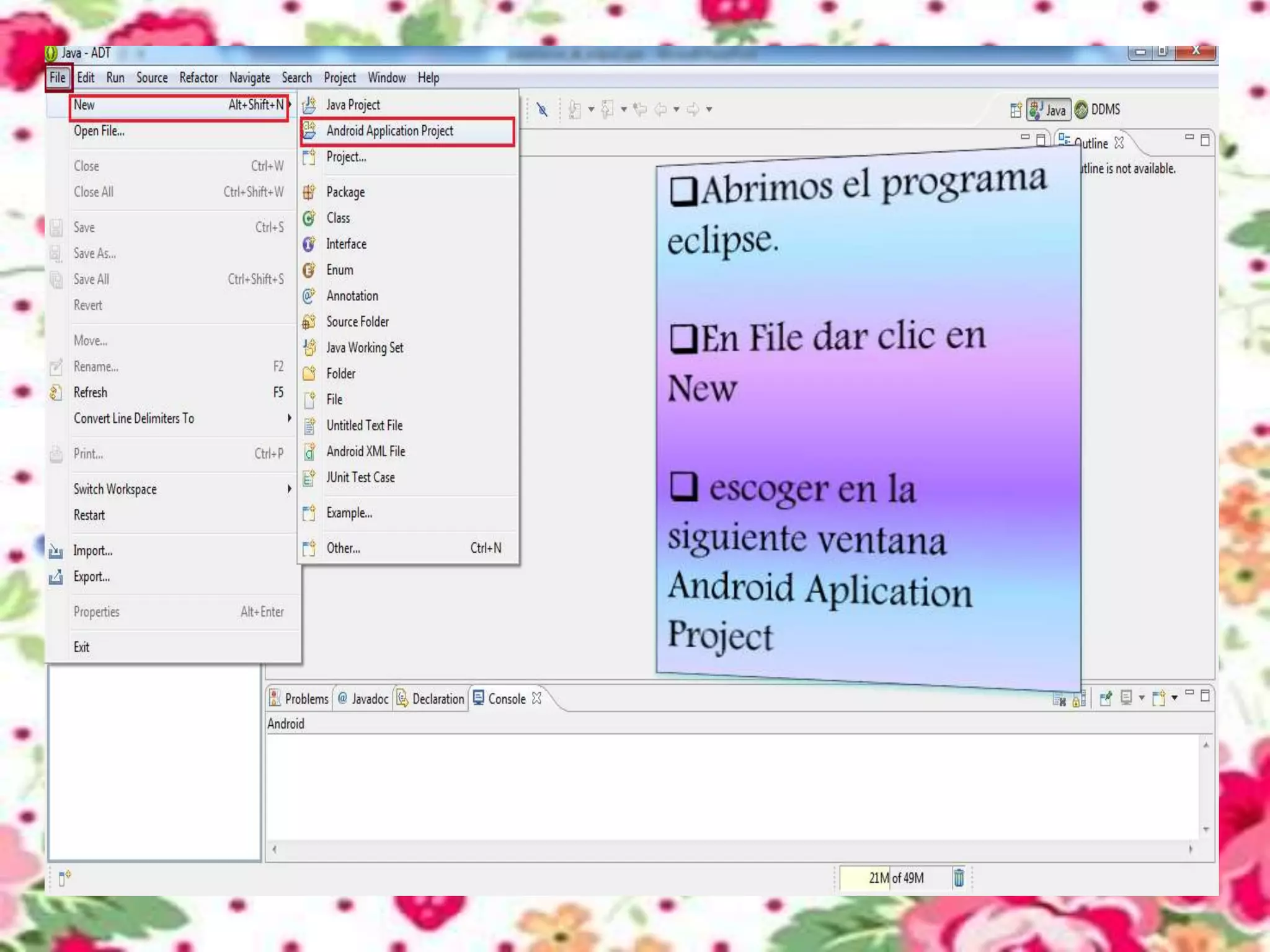1270x952 pixels.
Task: Expand Convert Line Delimiters To submenu
Action: [x=289, y=418]
